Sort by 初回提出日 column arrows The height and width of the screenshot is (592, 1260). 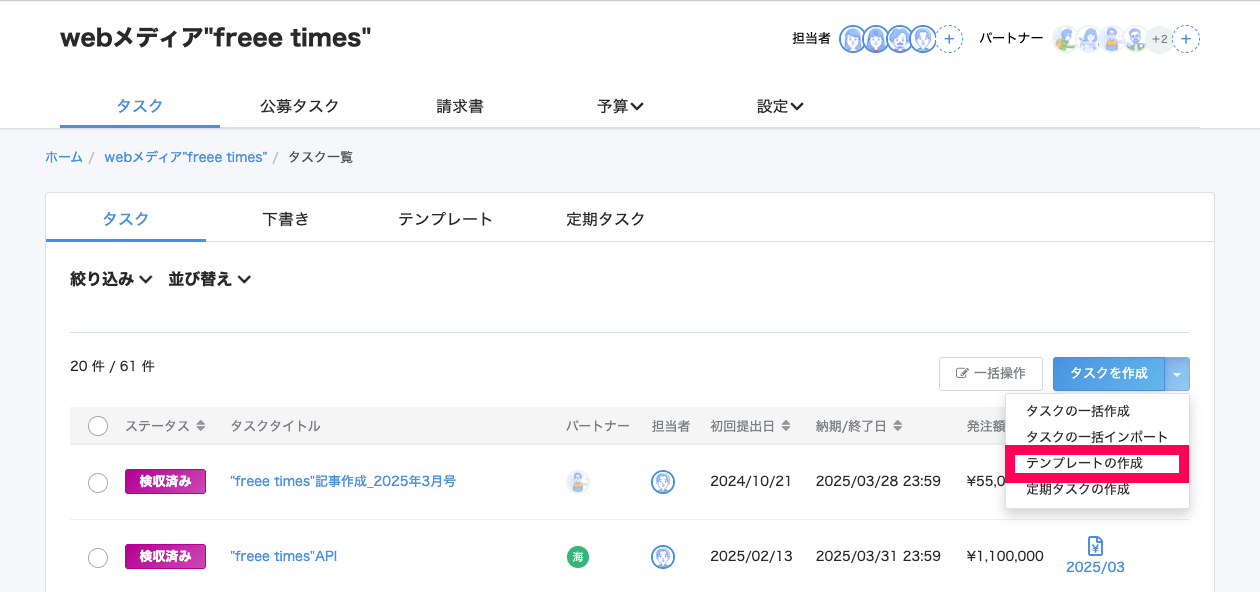pyautogui.click(x=786, y=426)
